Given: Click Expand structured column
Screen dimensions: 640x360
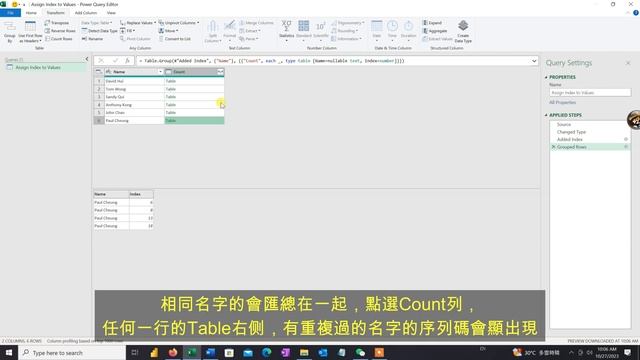Looking at the screenshot, I should coord(432,23).
